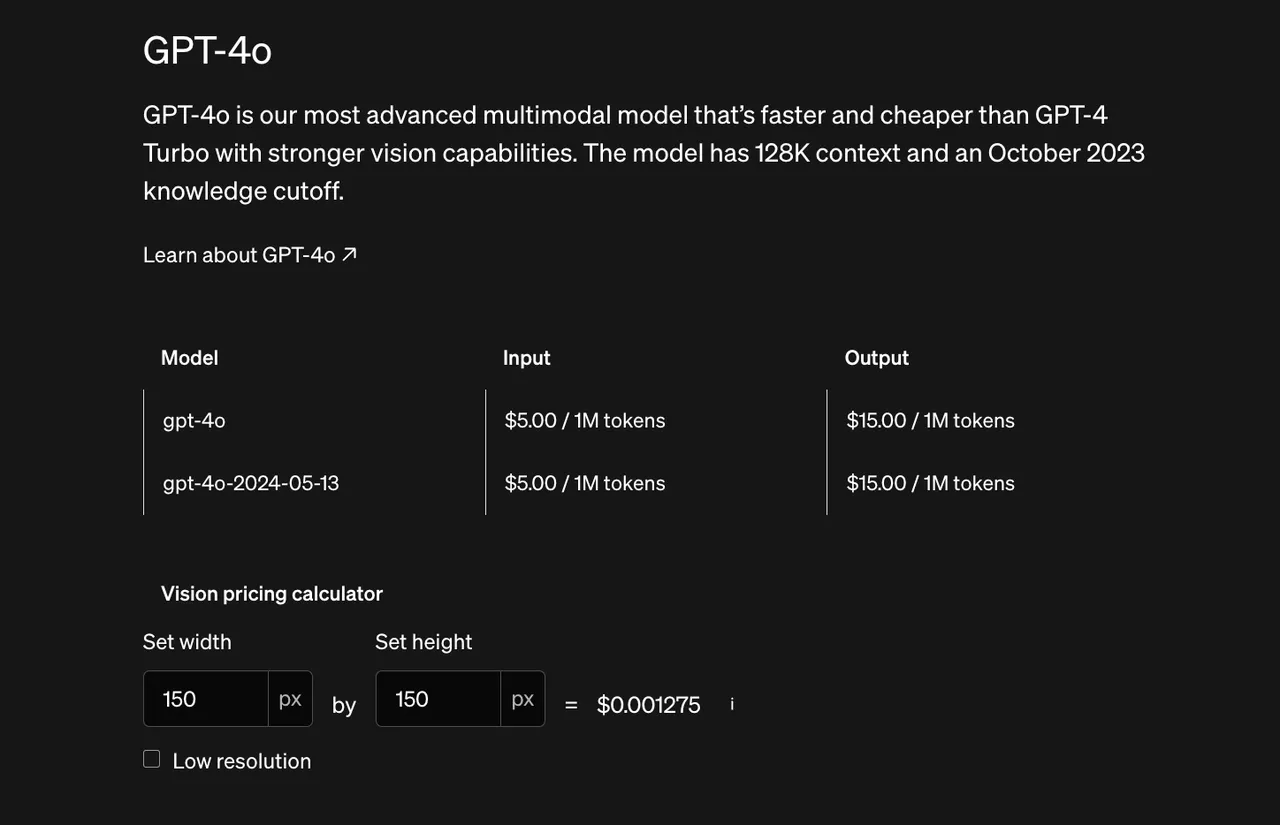The height and width of the screenshot is (825, 1280).
Task: Click the info icon beside the calculated price
Action: (732, 704)
